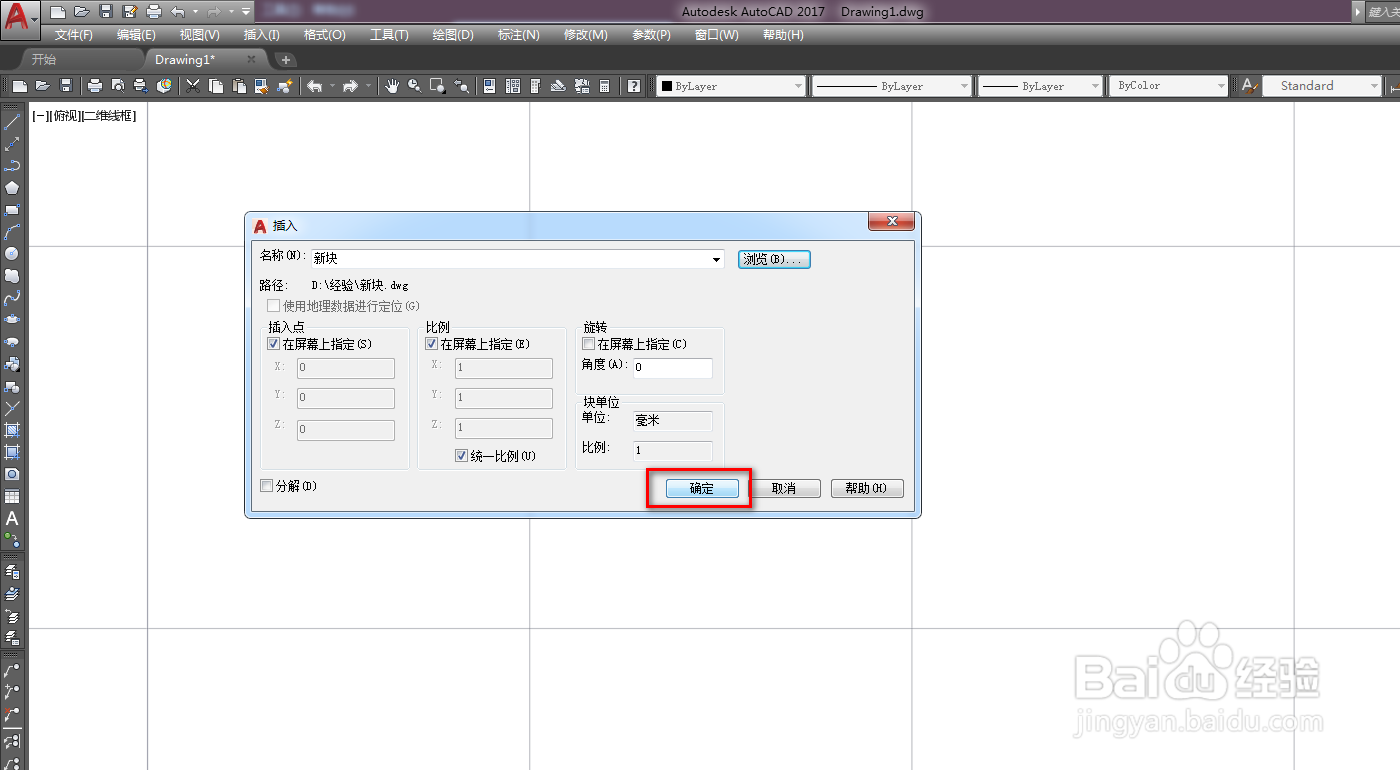Click viewport label 二维线框 visual style
This screenshot has height=770, width=1400.
click(108, 116)
